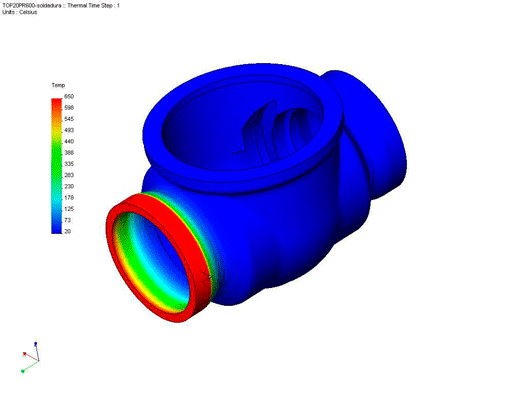Click the 650 legend value
This screenshot has height=393, width=512.
pos(69,96)
